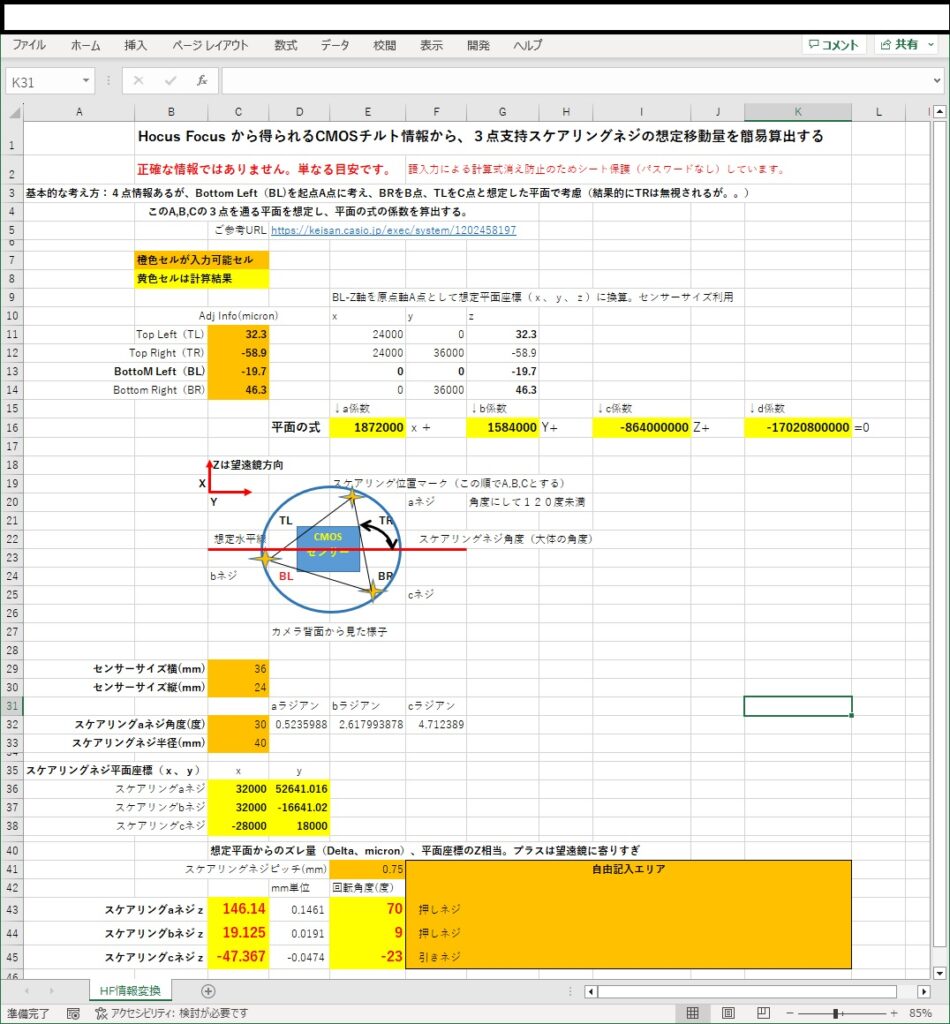Switch to Page Layout view icon
This screenshot has height=1024, width=950.
tap(728, 1013)
